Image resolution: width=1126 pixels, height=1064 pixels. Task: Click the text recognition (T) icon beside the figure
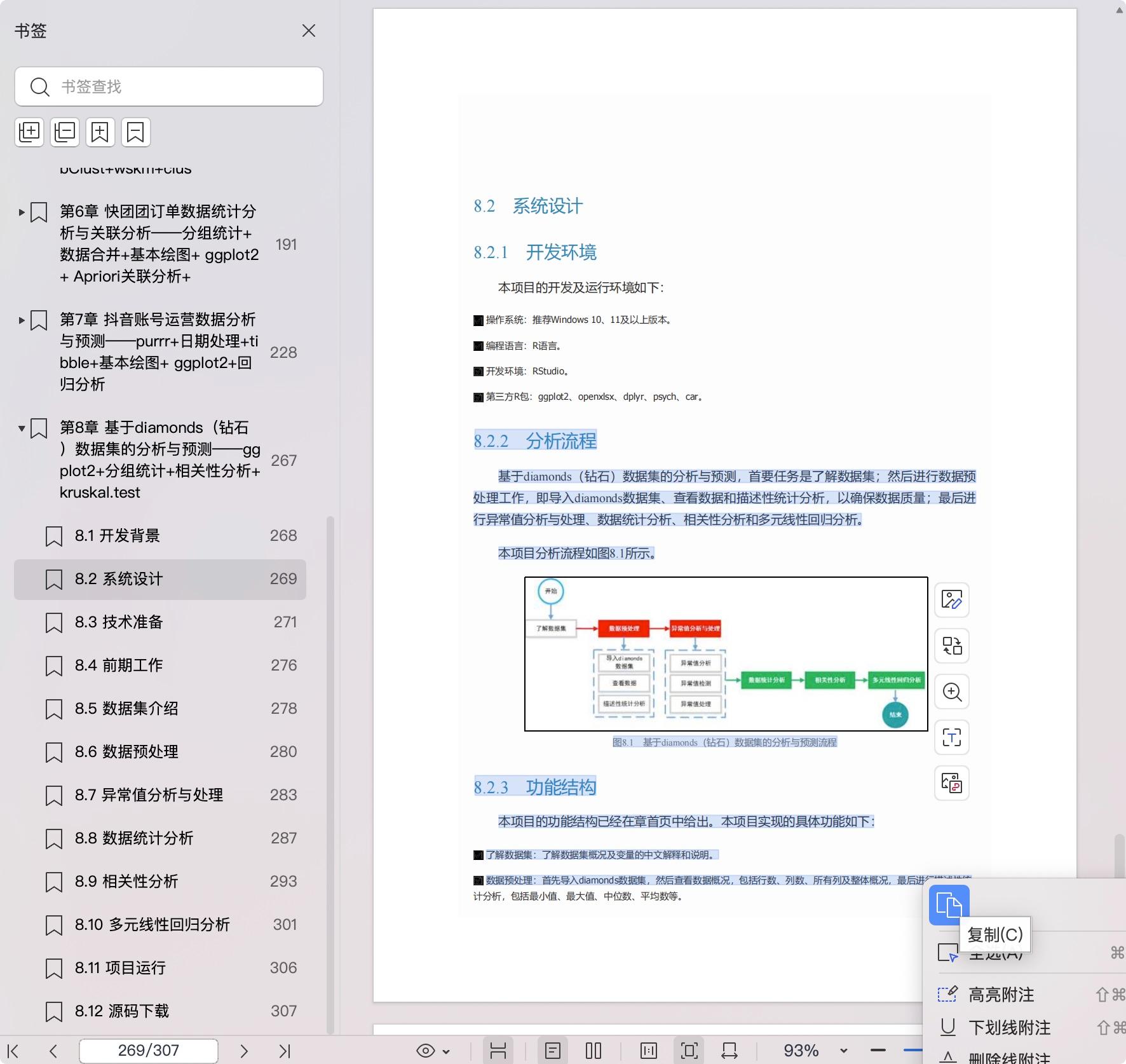(951, 737)
